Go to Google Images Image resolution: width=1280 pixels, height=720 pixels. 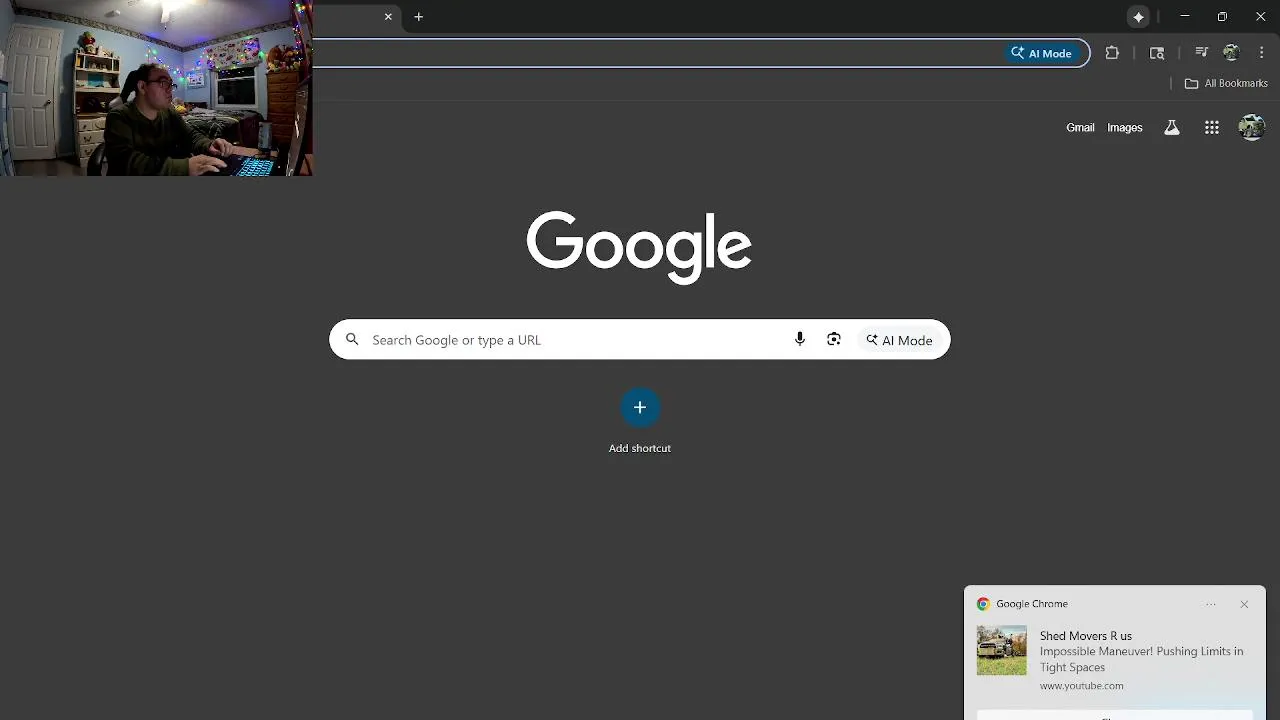pos(1125,128)
